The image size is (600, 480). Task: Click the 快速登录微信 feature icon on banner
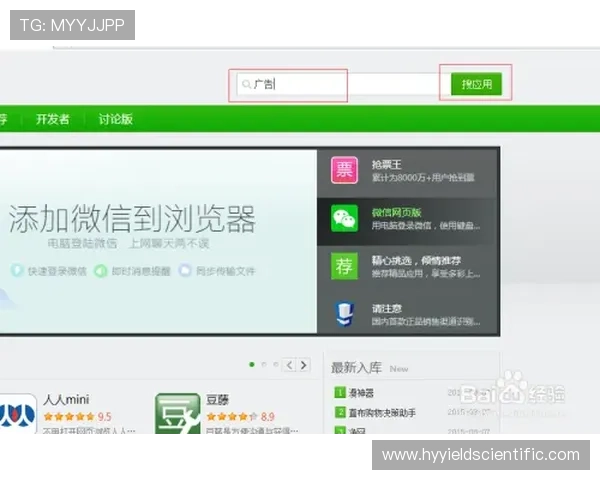[x=17, y=270]
